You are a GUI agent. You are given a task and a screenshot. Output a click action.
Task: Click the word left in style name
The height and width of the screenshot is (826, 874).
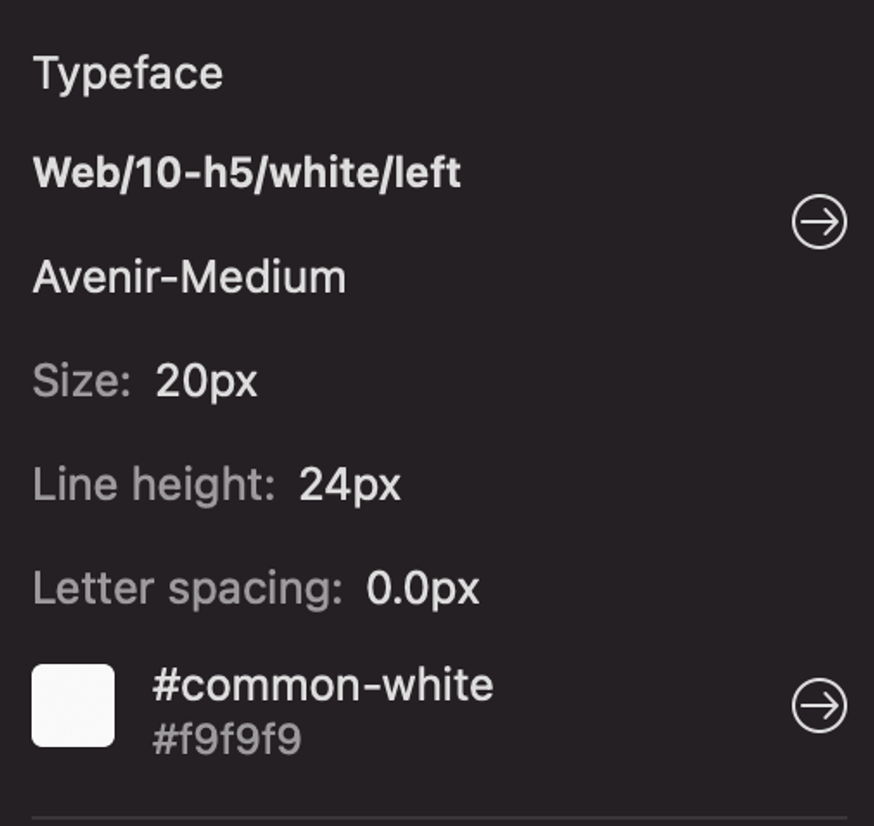(x=426, y=173)
